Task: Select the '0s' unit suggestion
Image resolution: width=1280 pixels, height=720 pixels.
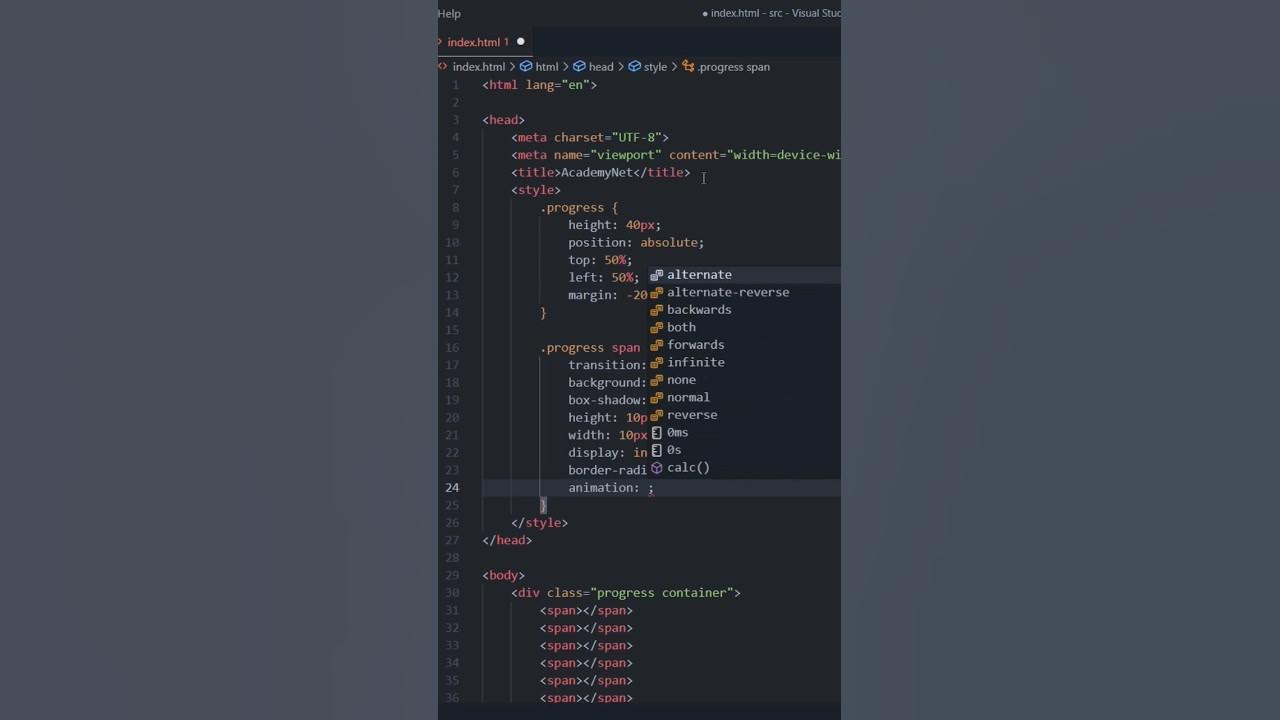Action: pyautogui.click(x=745, y=450)
